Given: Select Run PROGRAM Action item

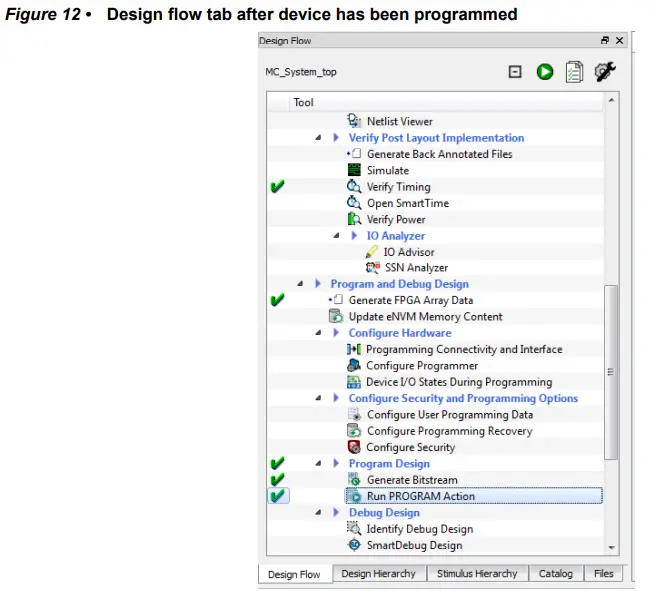Looking at the screenshot, I should point(420,496).
